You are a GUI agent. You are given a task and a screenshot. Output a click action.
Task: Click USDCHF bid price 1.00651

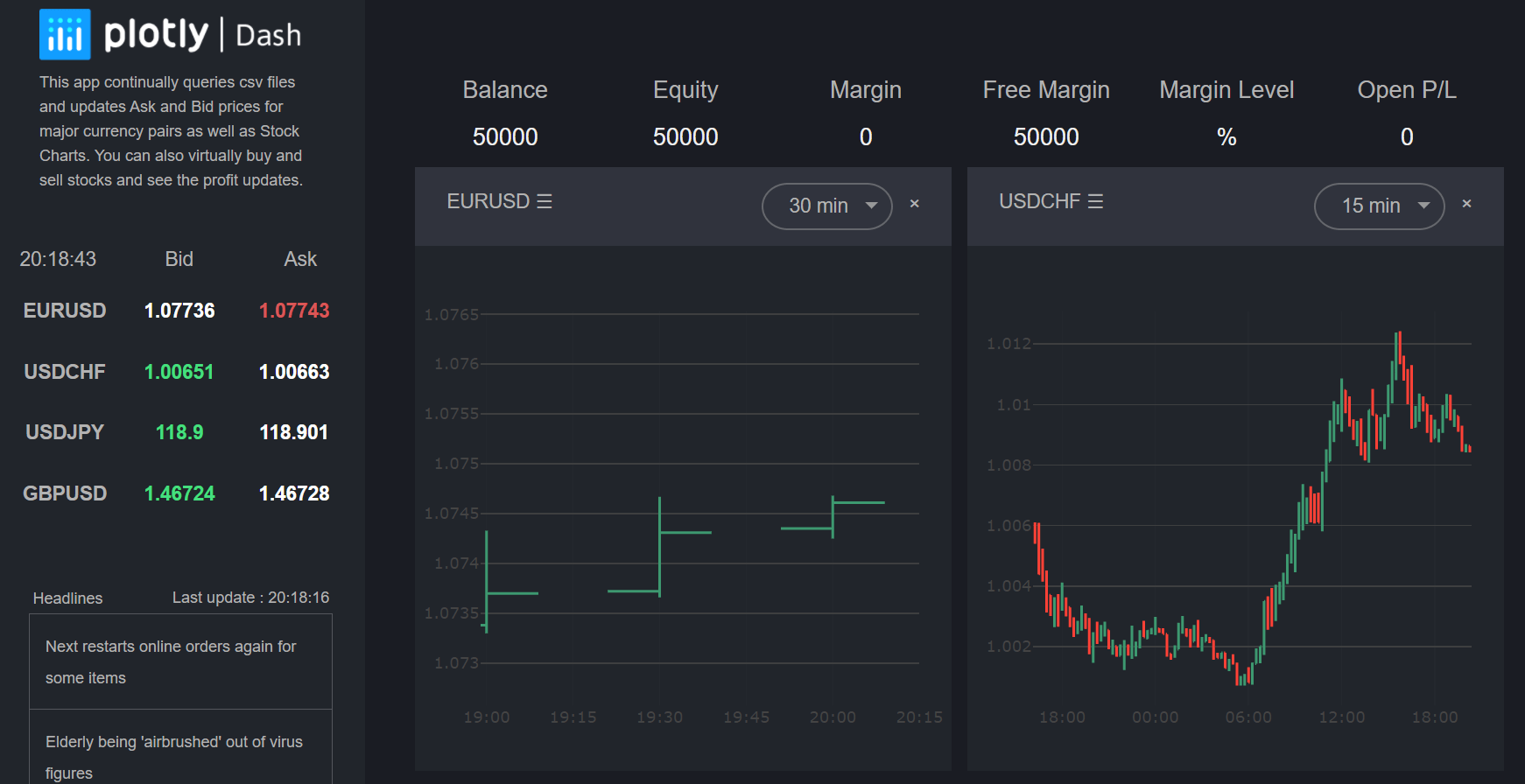point(179,372)
